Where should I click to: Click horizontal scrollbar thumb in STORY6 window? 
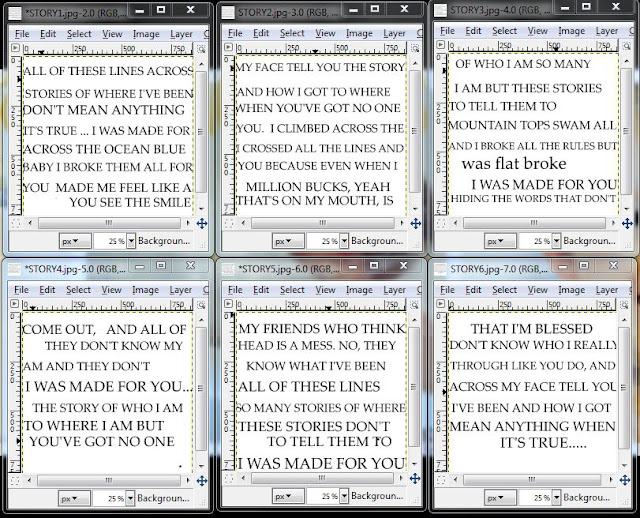532,480
